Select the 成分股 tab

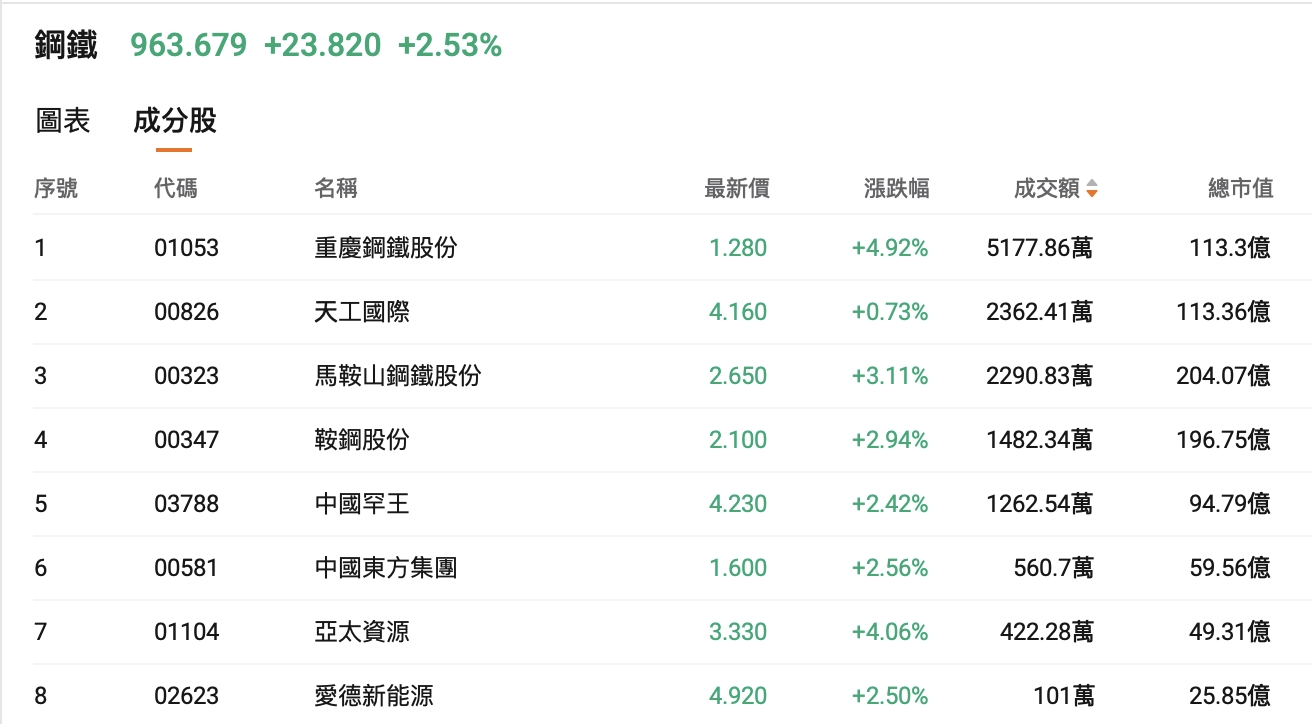[174, 121]
